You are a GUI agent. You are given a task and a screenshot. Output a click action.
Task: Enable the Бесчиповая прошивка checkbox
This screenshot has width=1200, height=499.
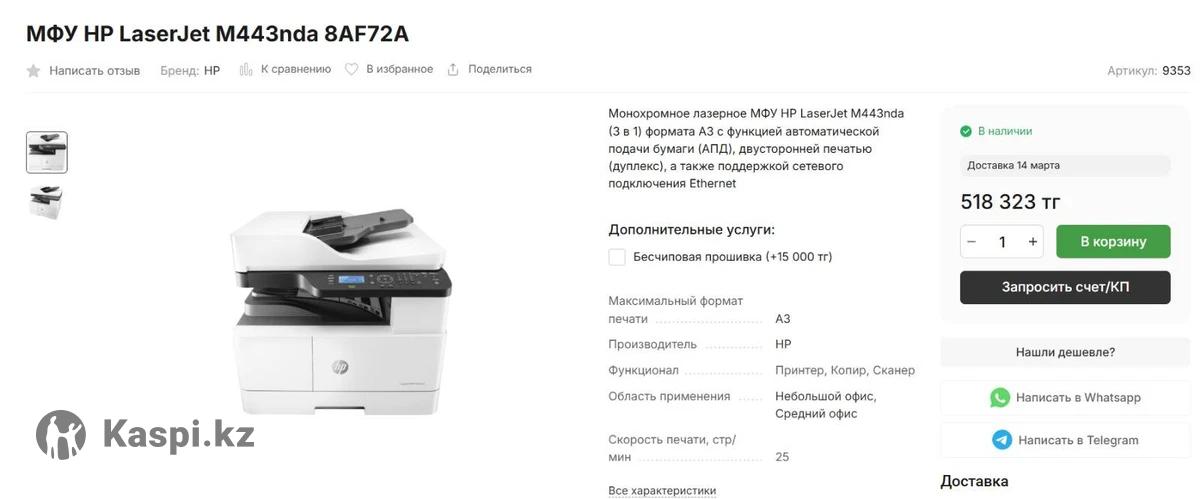pyautogui.click(x=617, y=257)
